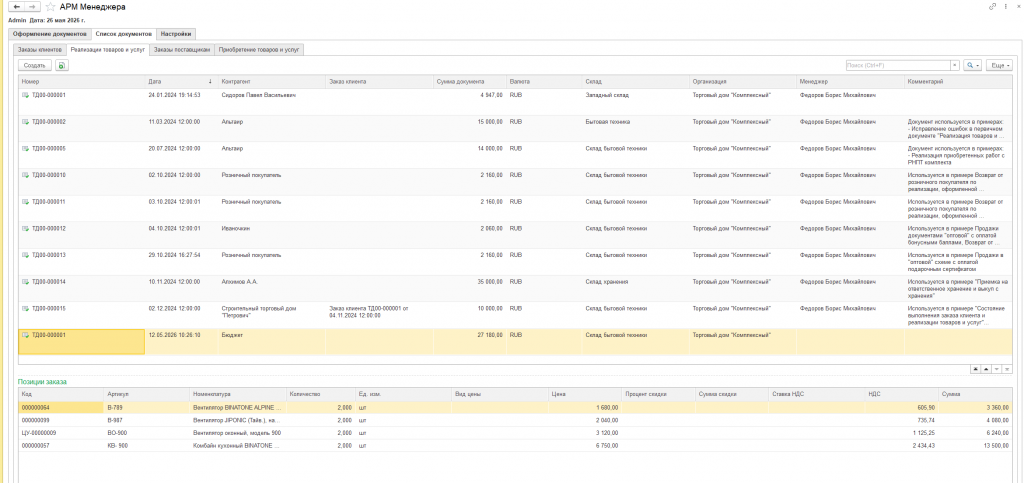Open the Настройки tab
The width and height of the screenshot is (1024, 483).
pos(176,34)
